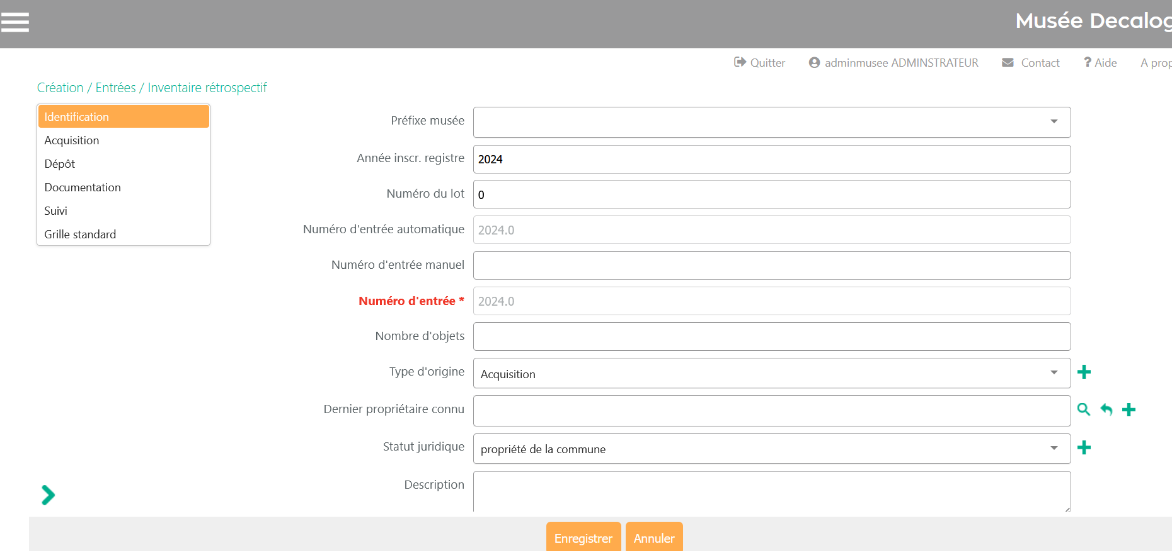This screenshot has width=1172, height=551.
Task: Select the Documentation section in sidebar
Action: [83, 187]
